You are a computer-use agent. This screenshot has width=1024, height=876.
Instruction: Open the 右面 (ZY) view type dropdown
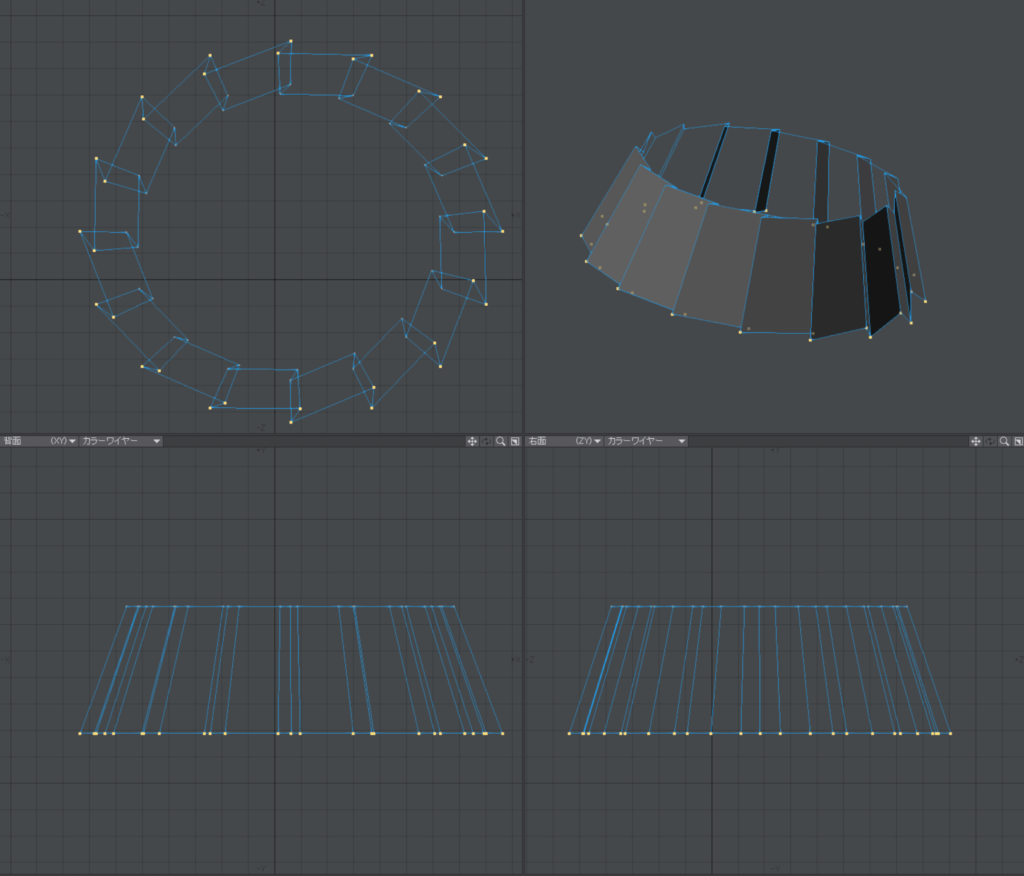564,441
